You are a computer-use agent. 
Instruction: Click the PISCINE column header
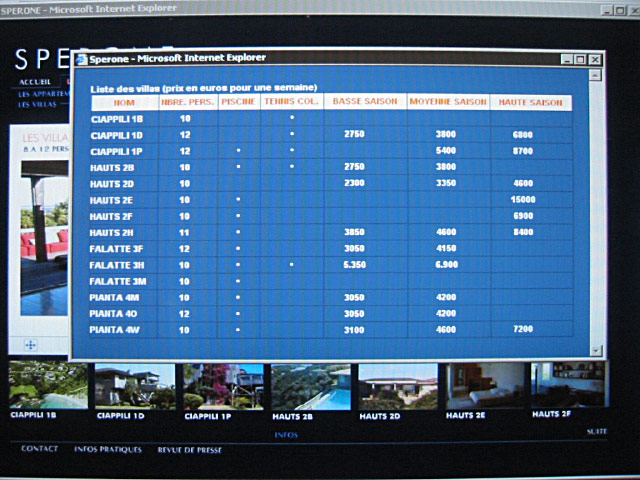[x=239, y=102]
